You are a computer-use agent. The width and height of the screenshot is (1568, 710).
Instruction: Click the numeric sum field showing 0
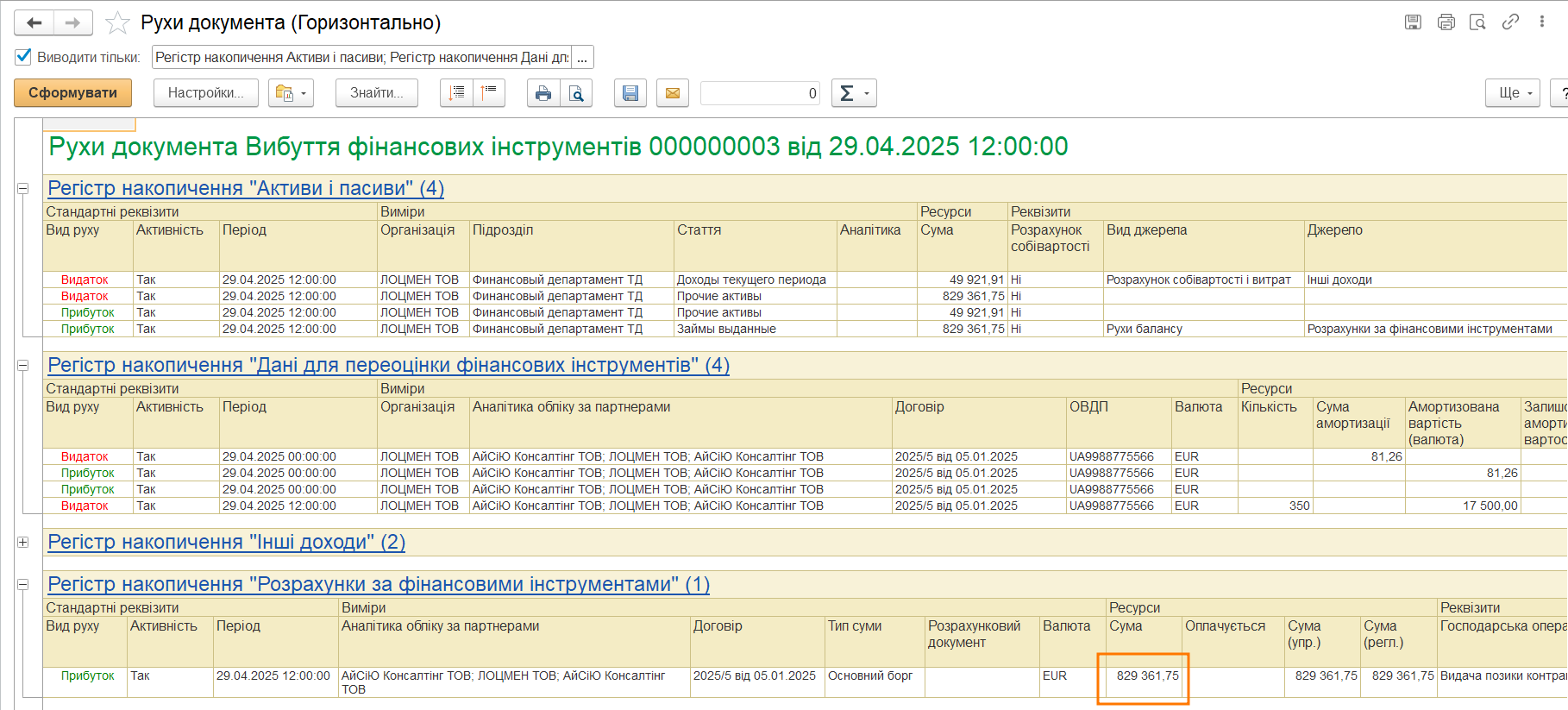click(760, 93)
